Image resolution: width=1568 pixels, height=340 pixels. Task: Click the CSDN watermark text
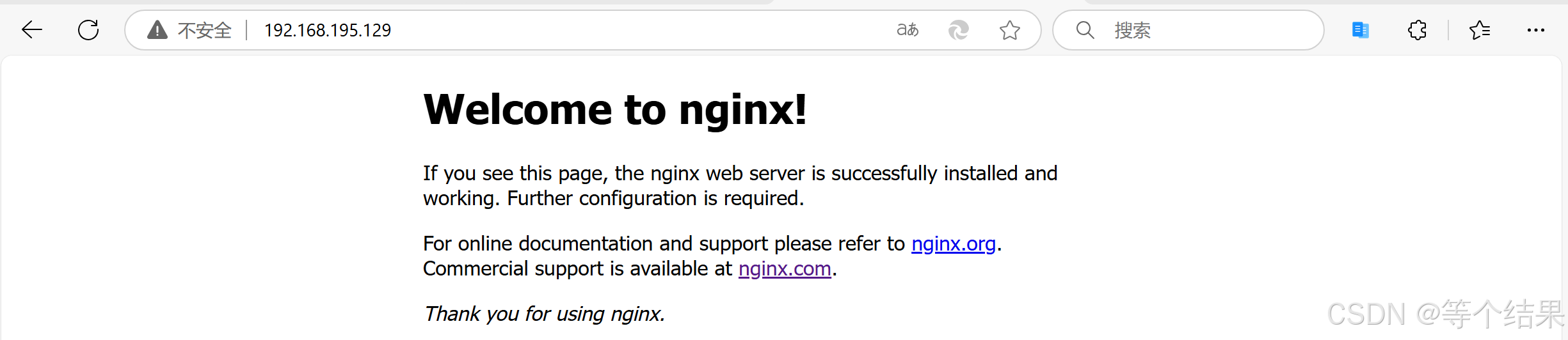(x=1445, y=314)
